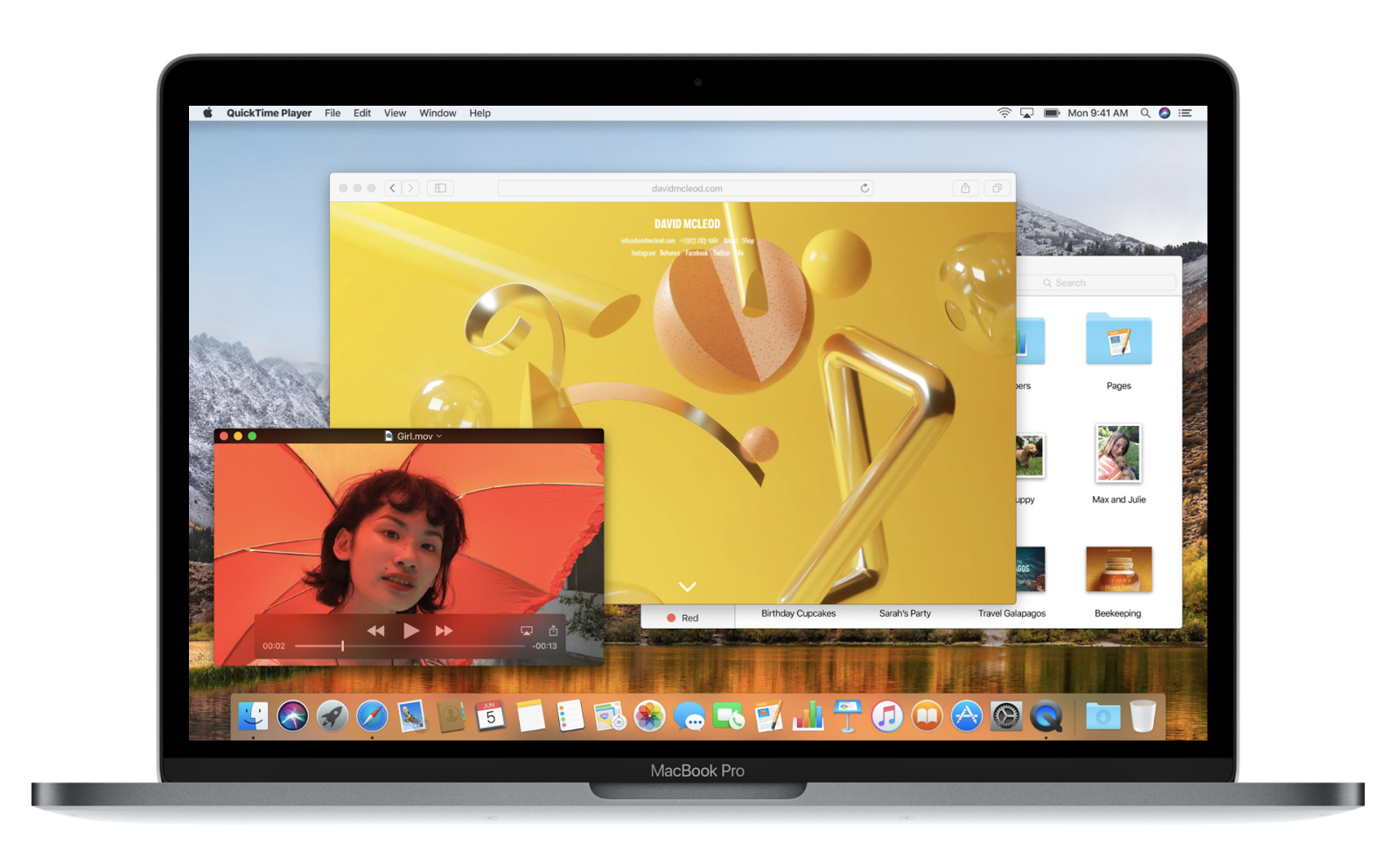This screenshot has width=1400, height=865.
Task: Click the Behance link on the webpage
Action: [669, 253]
